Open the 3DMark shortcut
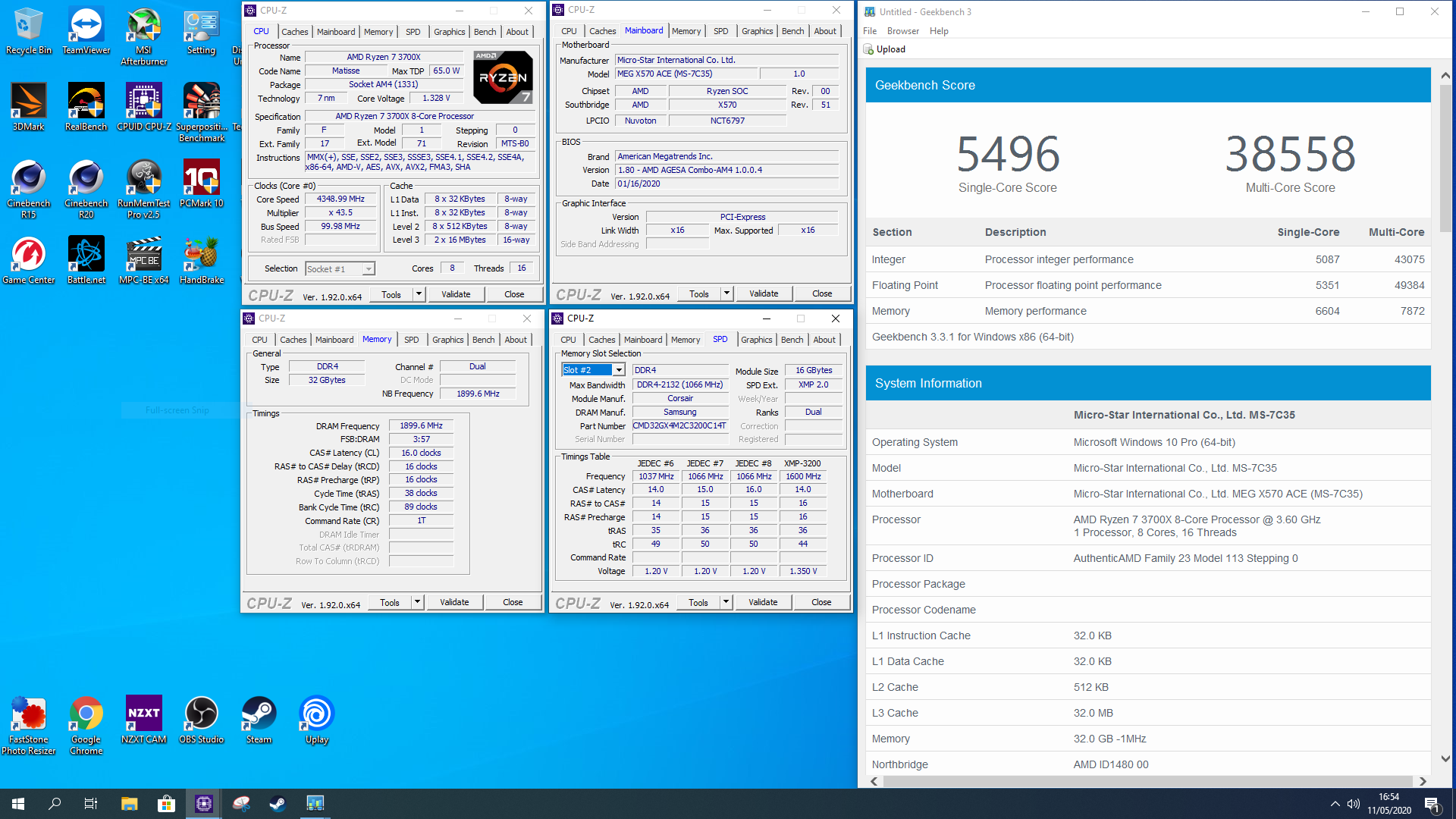The height and width of the screenshot is (819, 1456). (28, 107)
